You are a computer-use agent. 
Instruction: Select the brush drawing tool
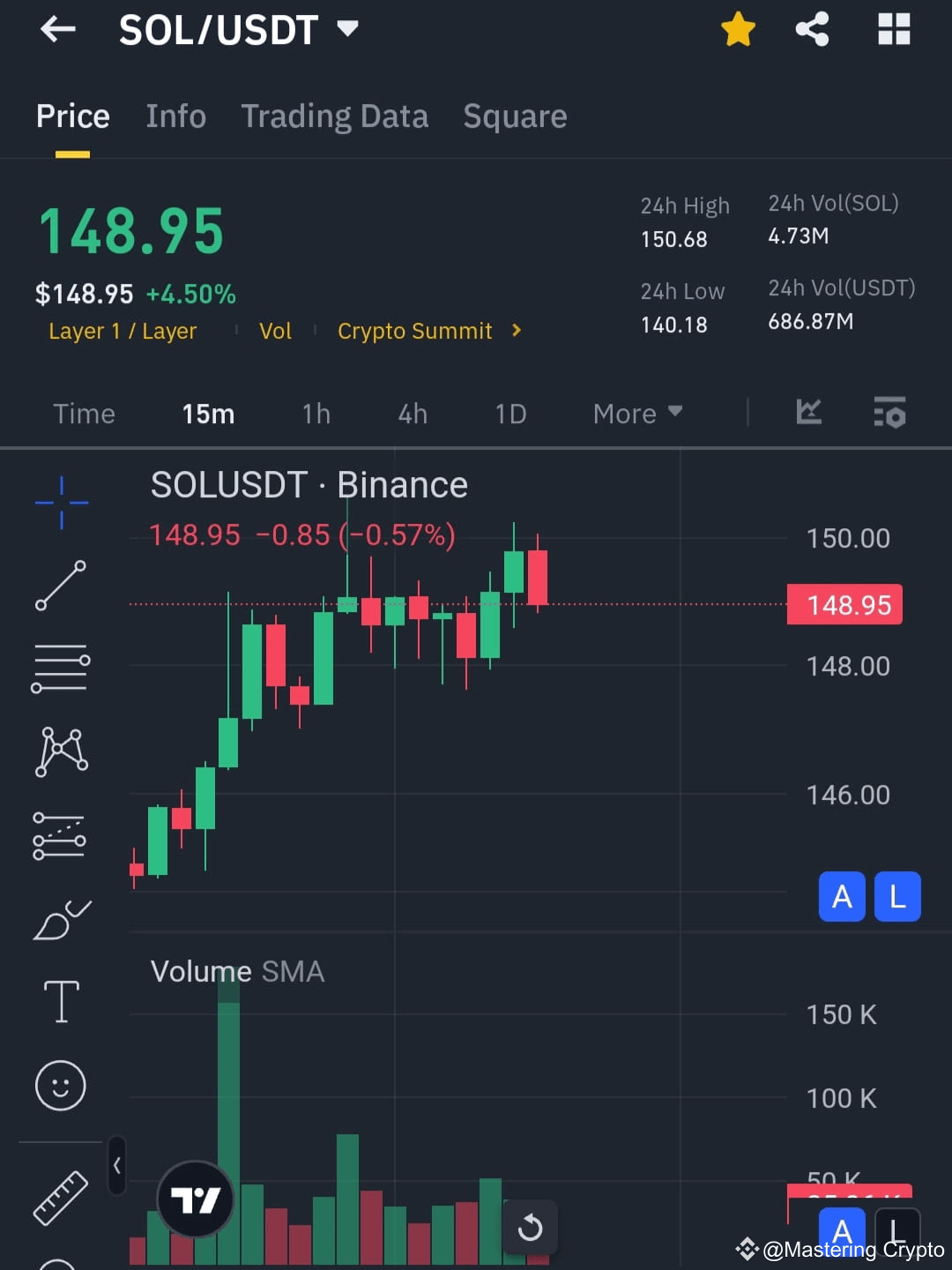click(x=61, y=917)
